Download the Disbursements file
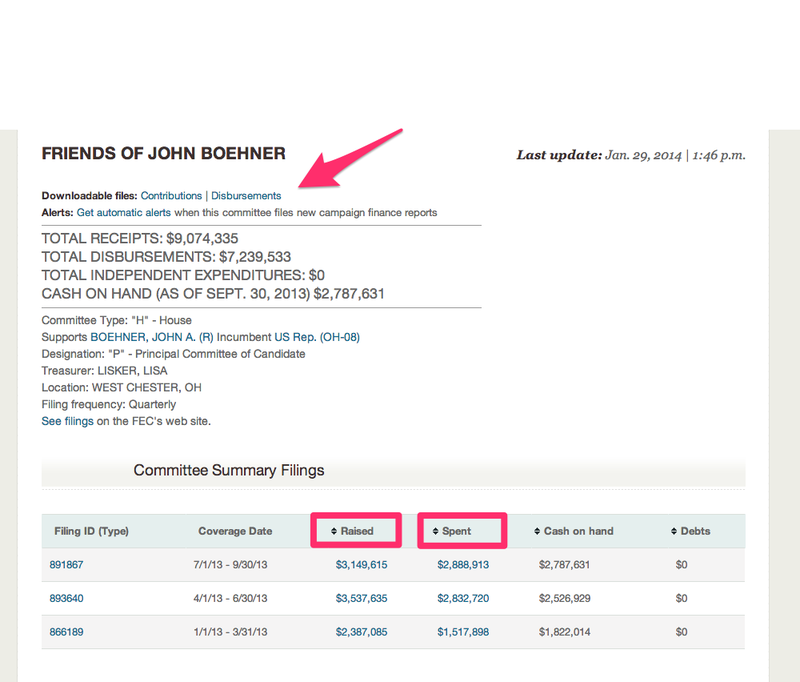Screen dimensions: 800x682 tap(246, 196)
